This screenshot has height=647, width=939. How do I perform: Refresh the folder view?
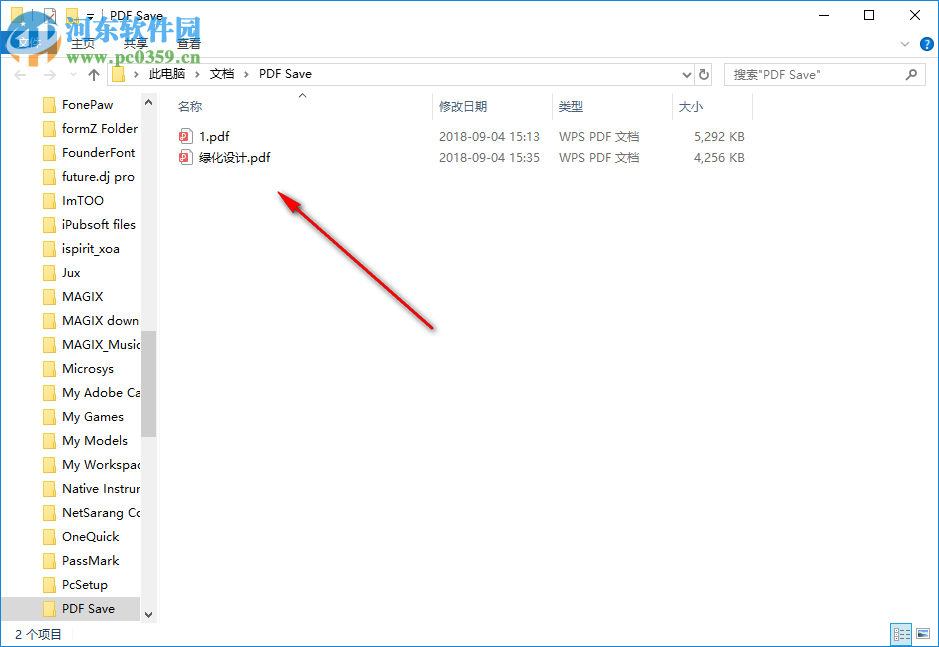tap(706, 73)
